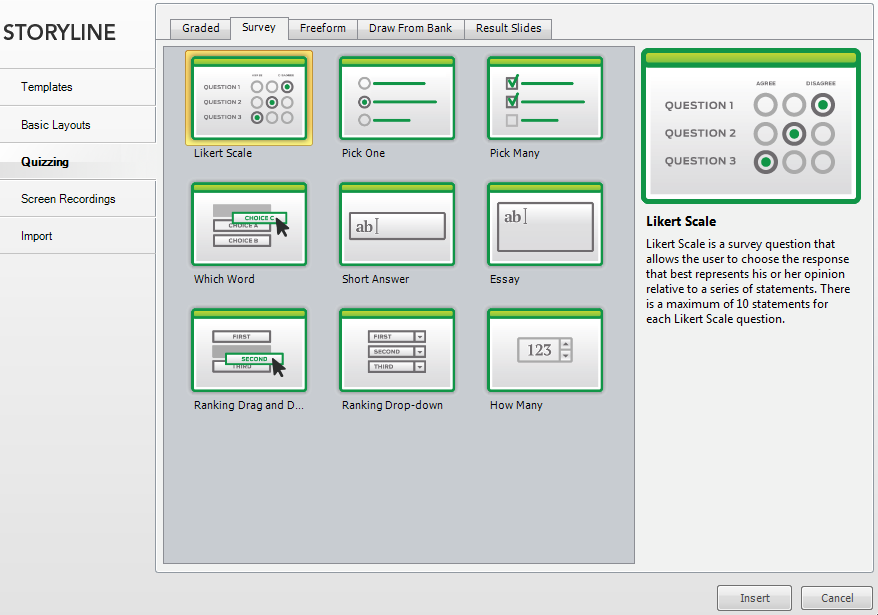Viewport: 878px width, 615px height.
Task: Choose the Short Answer question type
Action: [396, 223]
